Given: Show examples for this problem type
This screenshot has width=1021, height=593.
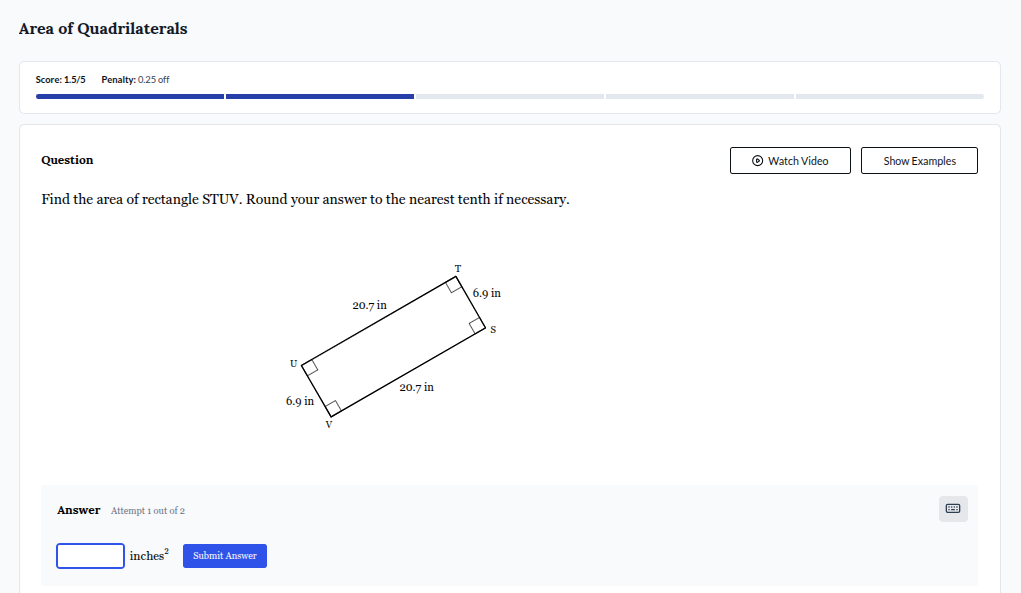Looking at the screenshot, I should tap(918, 160).
